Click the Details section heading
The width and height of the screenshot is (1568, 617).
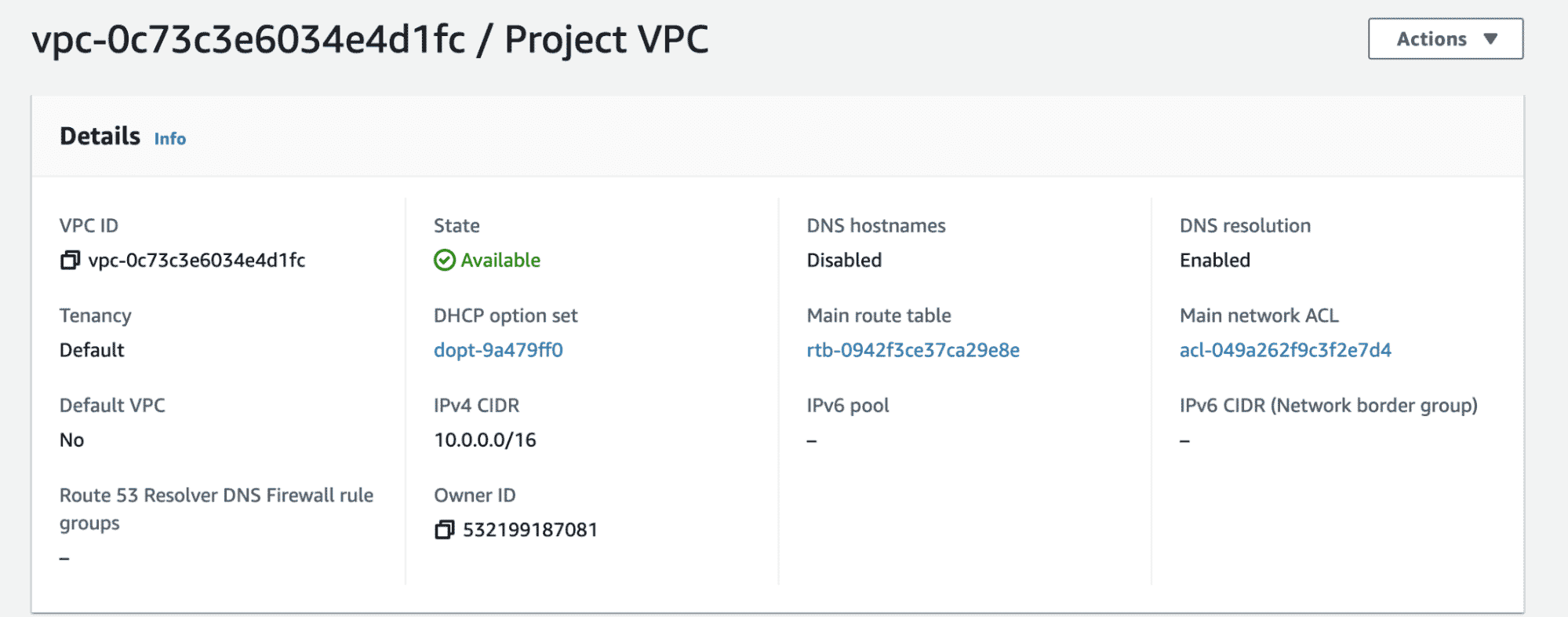(100, 135)
